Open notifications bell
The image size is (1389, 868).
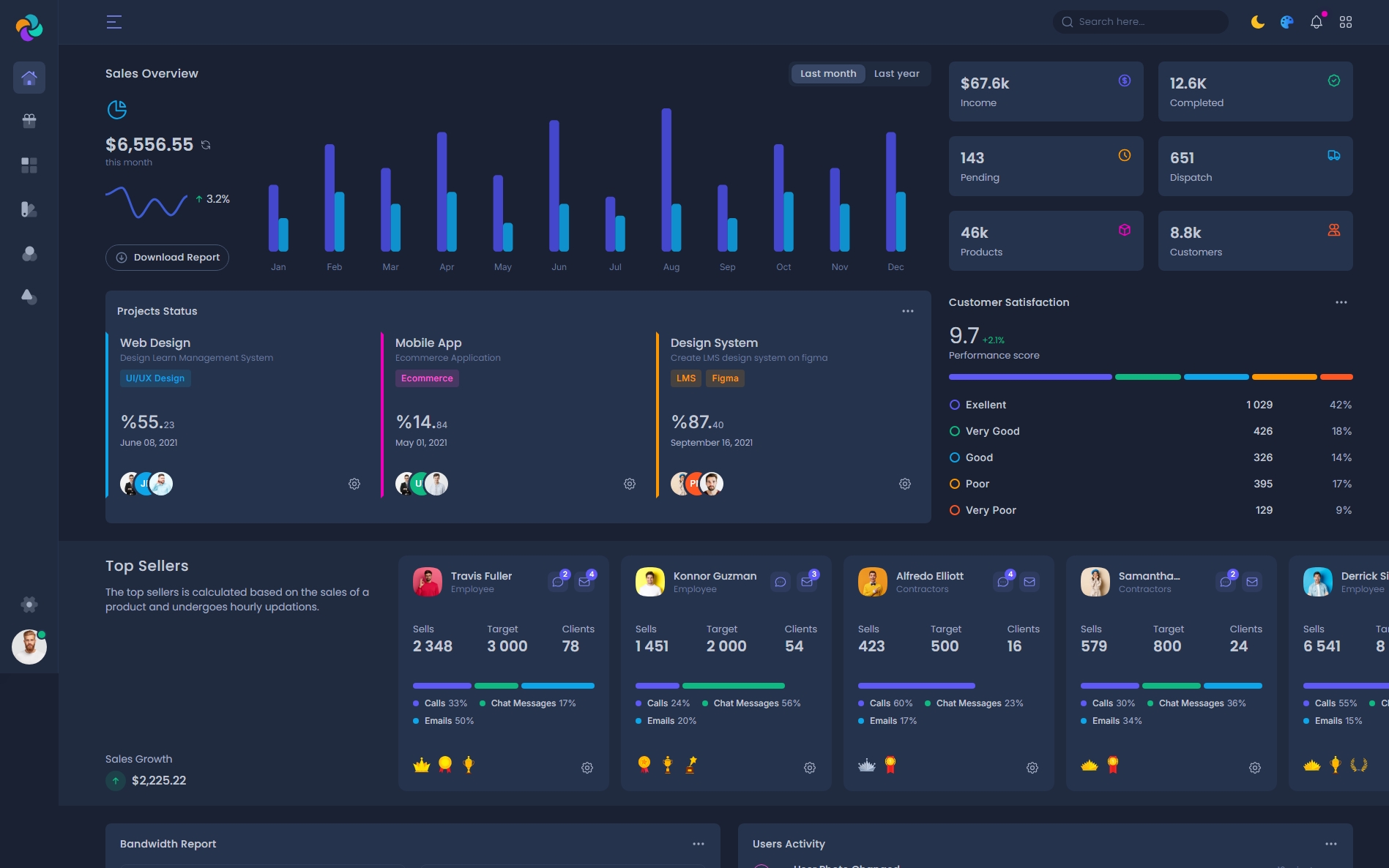tap(1317, 22)
